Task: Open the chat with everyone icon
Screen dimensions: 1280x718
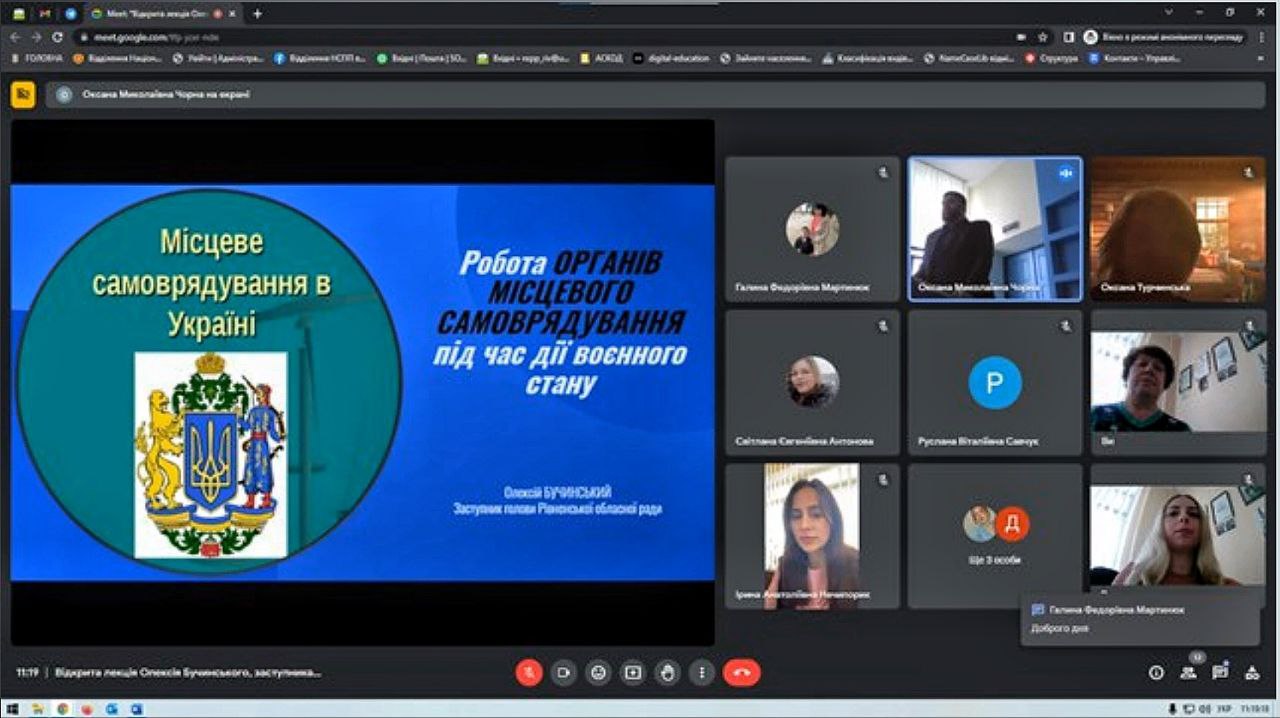Action: click(x=1220, y=673)
